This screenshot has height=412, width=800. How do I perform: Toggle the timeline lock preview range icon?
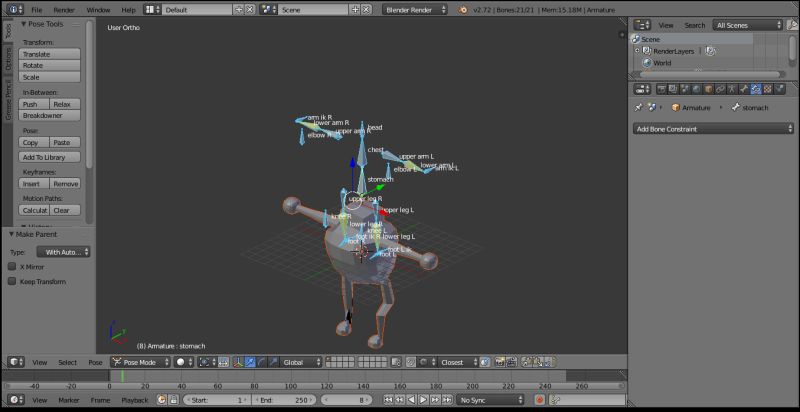pos(173,400)
